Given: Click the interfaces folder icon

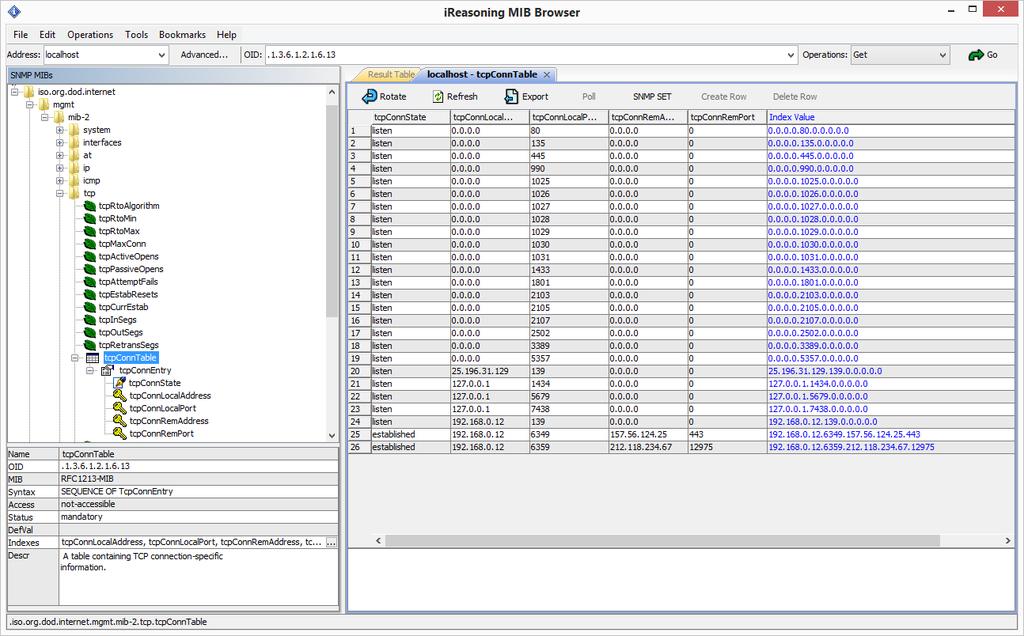Looking at the screenshot, I should click(74, 142).
